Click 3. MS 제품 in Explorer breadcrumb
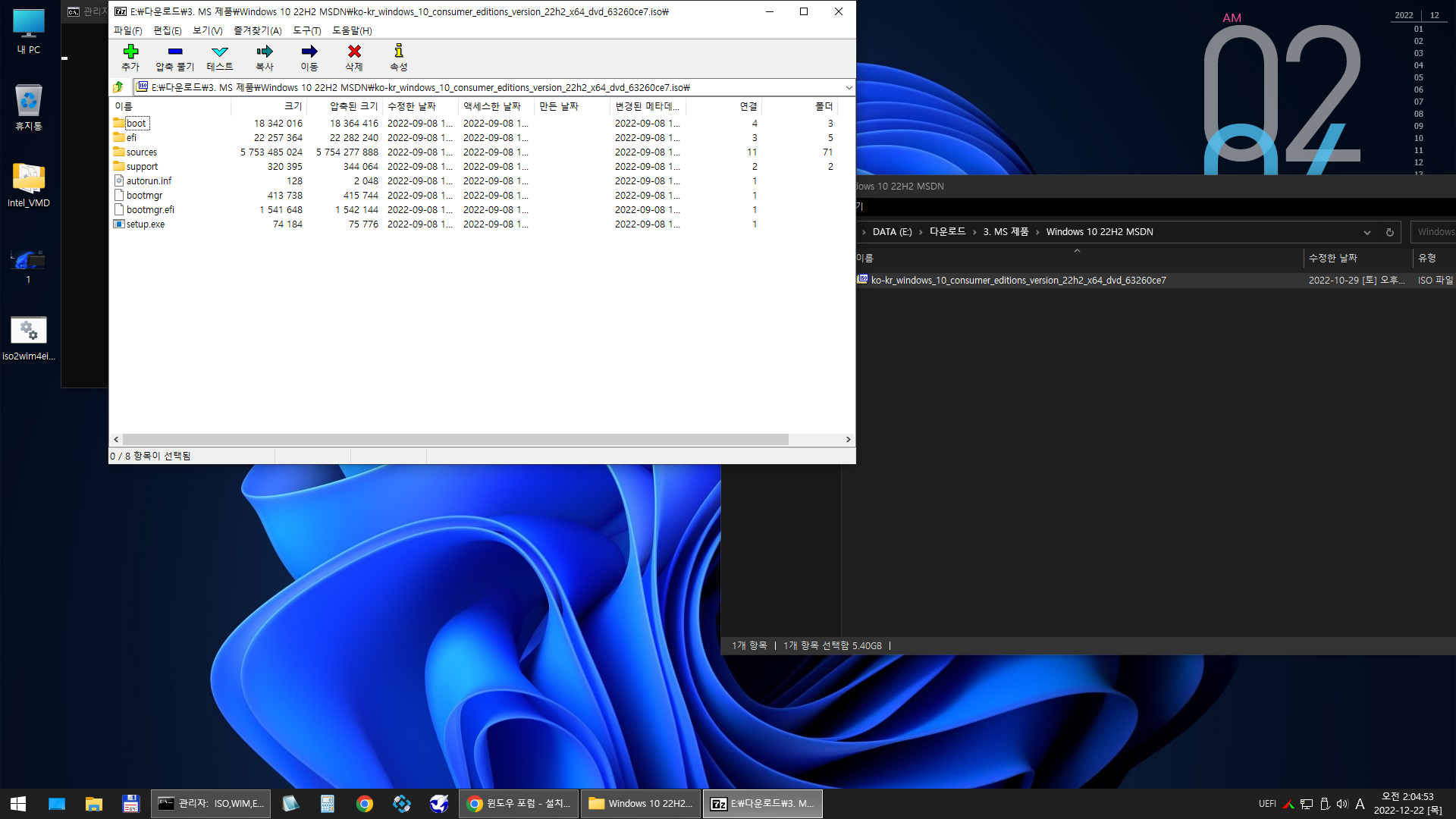1456x819 pixels. [x=1006, y=232]
